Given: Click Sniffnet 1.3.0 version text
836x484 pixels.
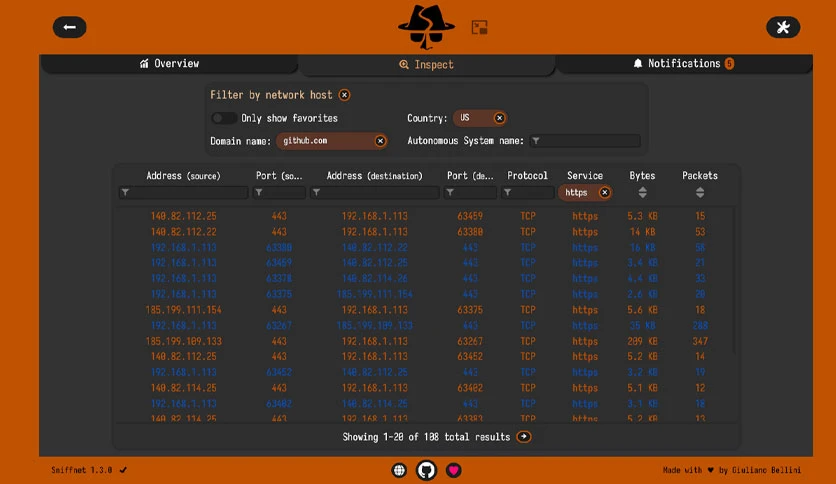Looking at the screenshot, I should pos(82,470).
